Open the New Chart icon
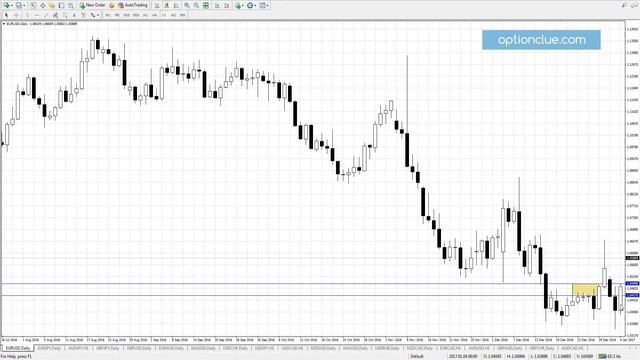640x360 pixels. [7, 5]
